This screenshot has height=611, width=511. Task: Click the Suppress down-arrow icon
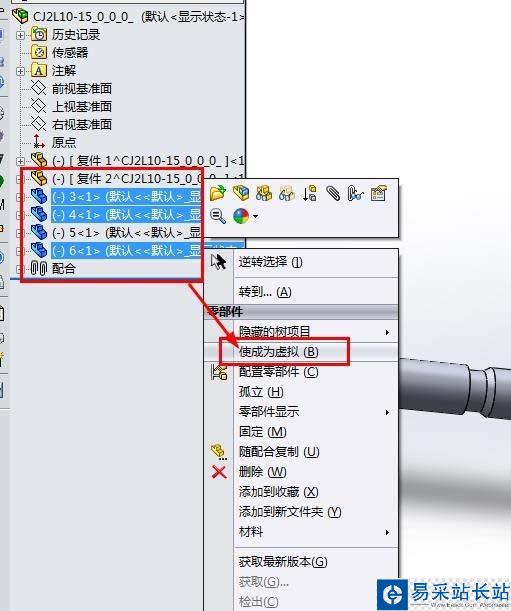point(309,193)
